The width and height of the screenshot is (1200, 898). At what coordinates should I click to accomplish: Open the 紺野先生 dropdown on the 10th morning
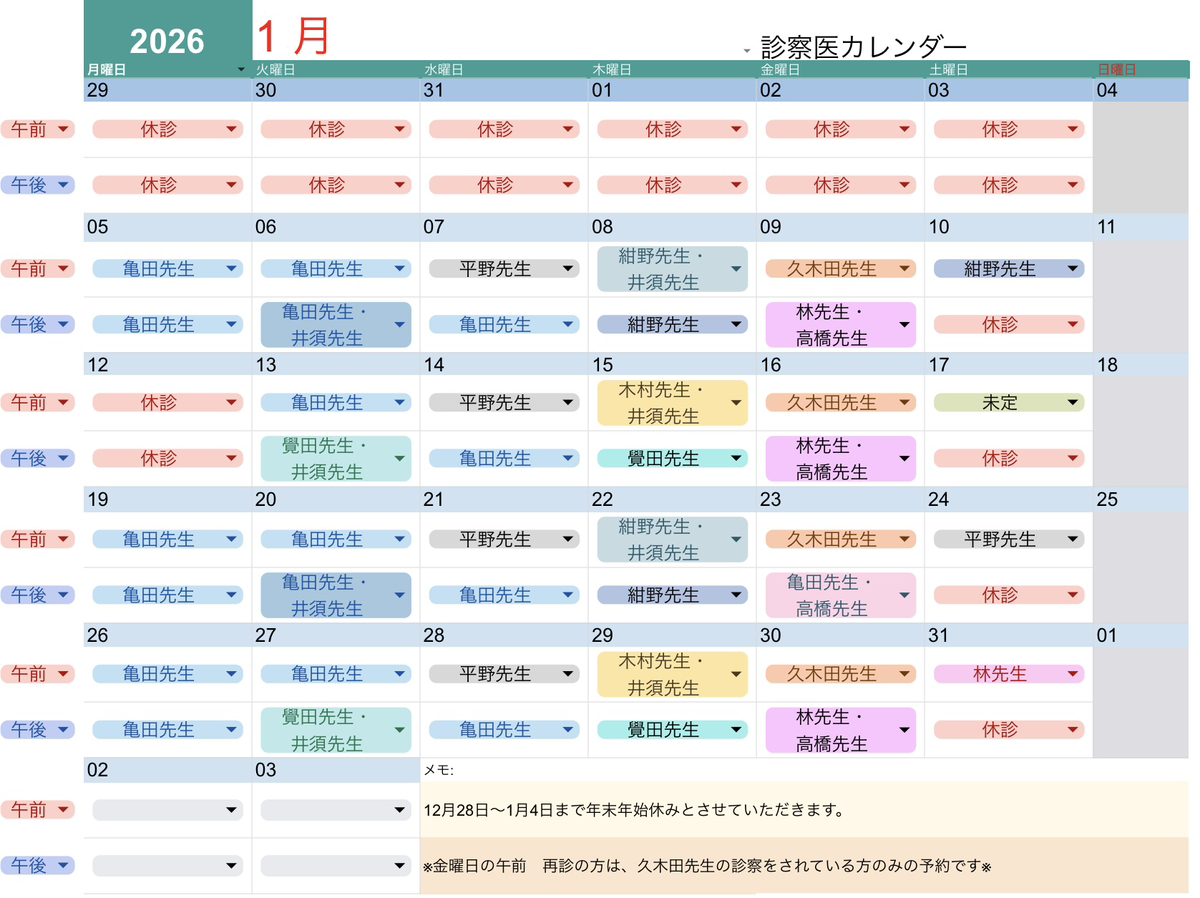coord(1073,269)
